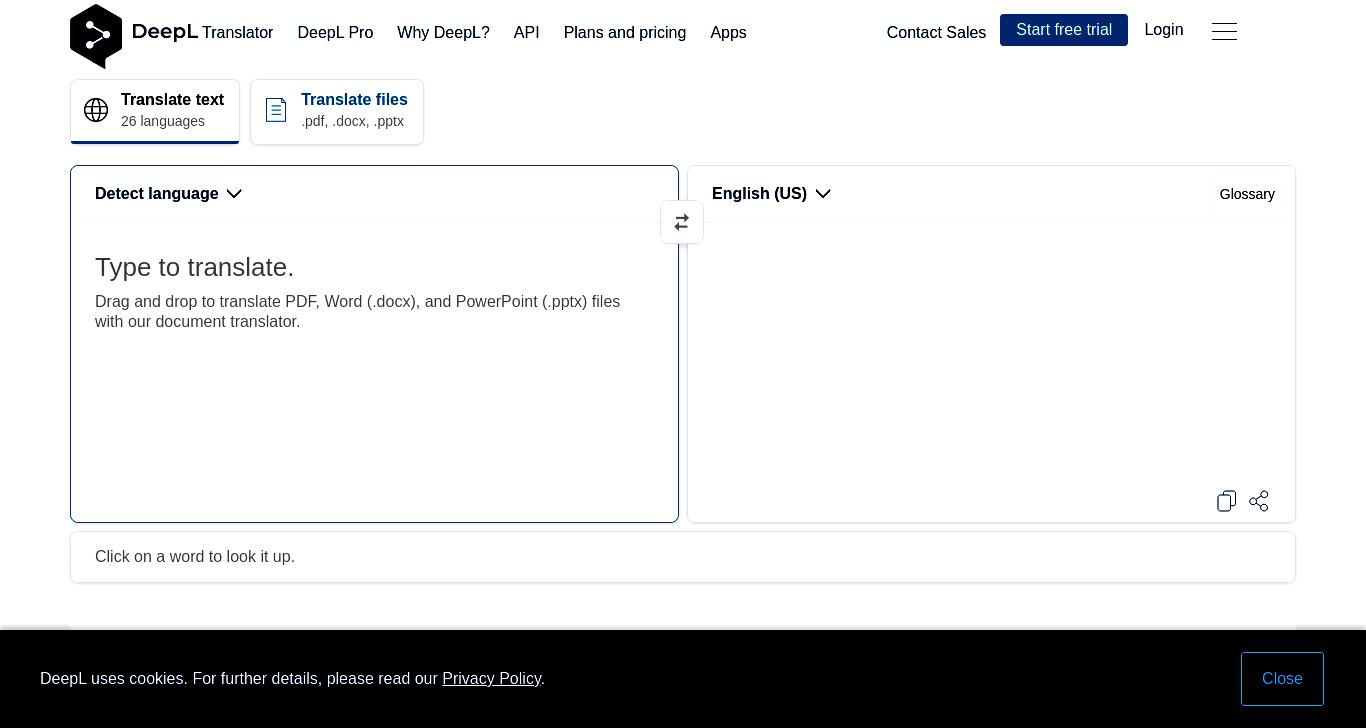Switch to Translate text tab
The width and height of the screenshot is (1366, 728).
155,111
